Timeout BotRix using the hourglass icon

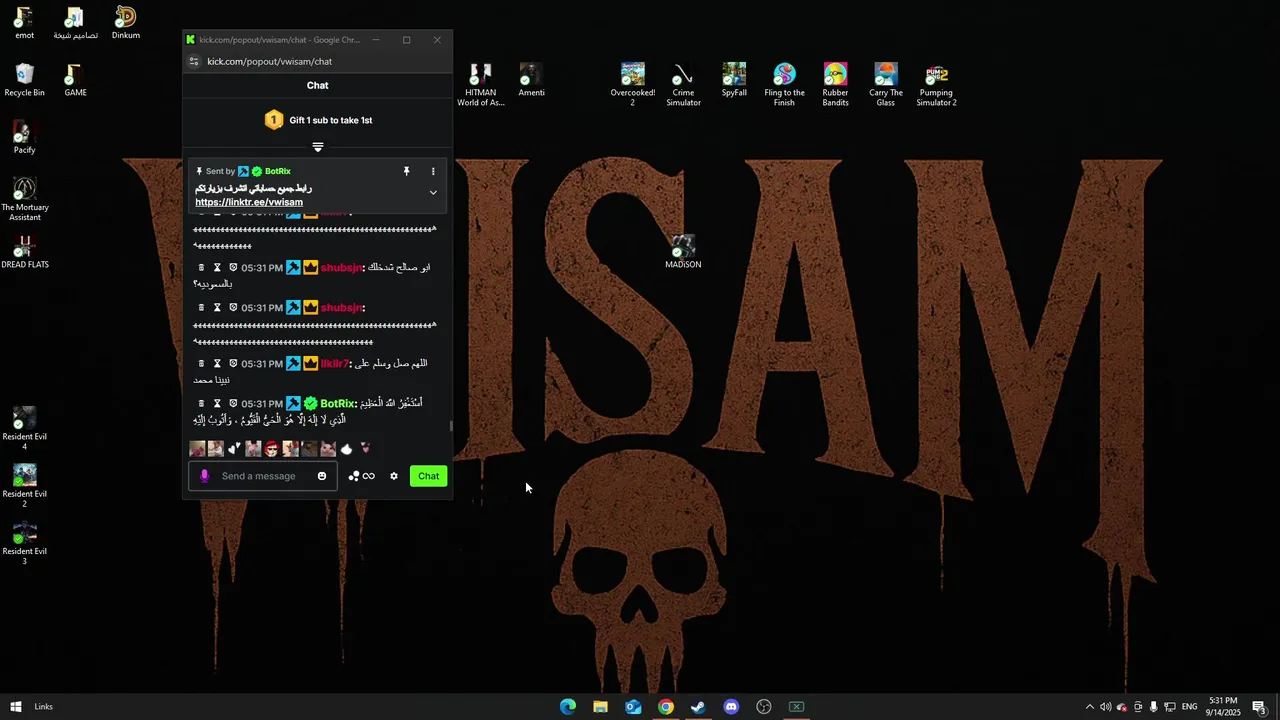217,404
